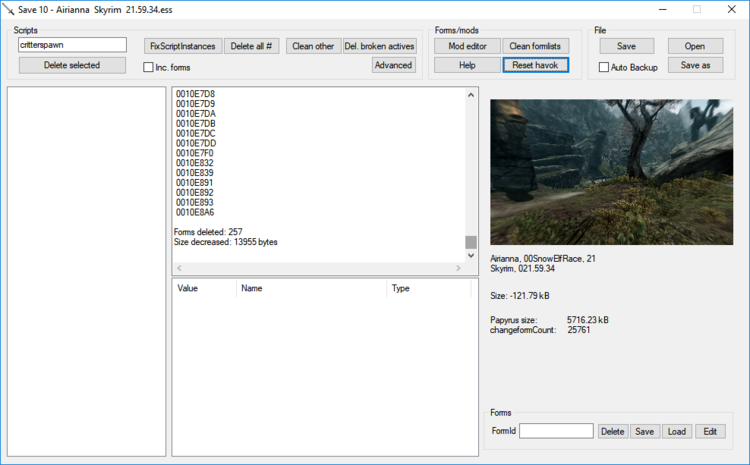Click the Papyrus size value 5716.23 kB
Viewport: 750px width, 465px height.
(588, 320)
